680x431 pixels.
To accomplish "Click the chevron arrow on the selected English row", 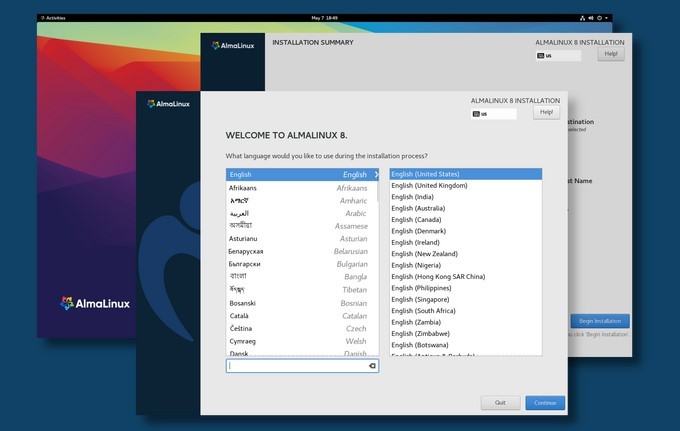I will [x=376, y=175].
